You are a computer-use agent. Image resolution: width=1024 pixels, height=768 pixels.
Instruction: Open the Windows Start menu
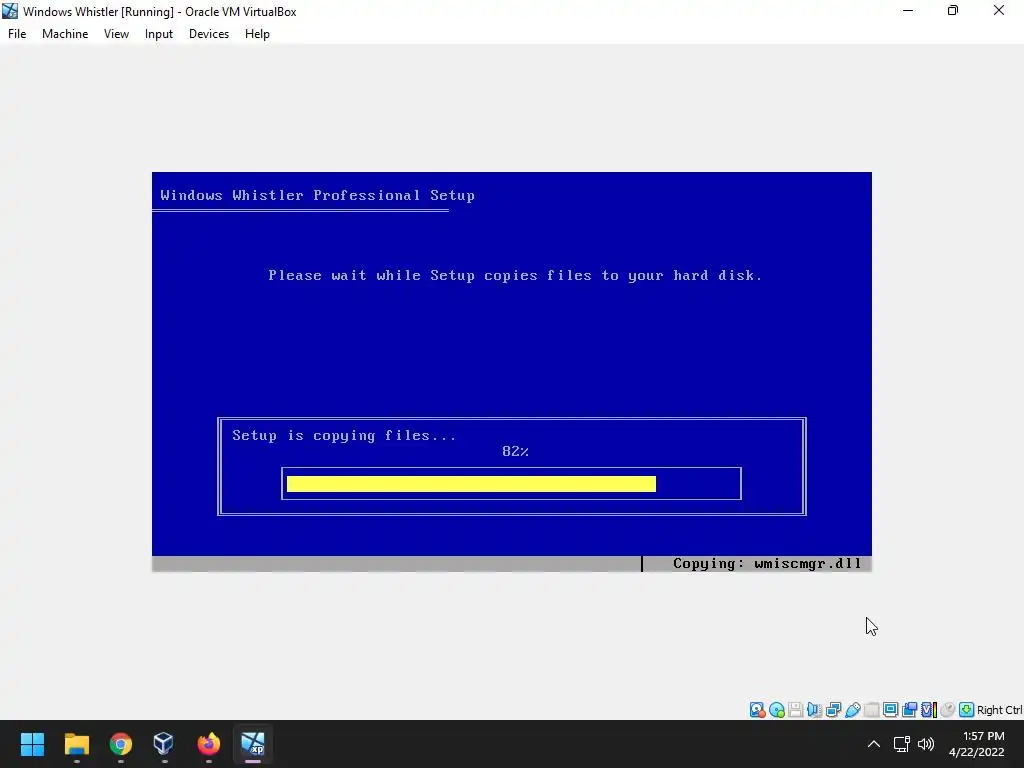pyautogui.click(x=32, y=744)
